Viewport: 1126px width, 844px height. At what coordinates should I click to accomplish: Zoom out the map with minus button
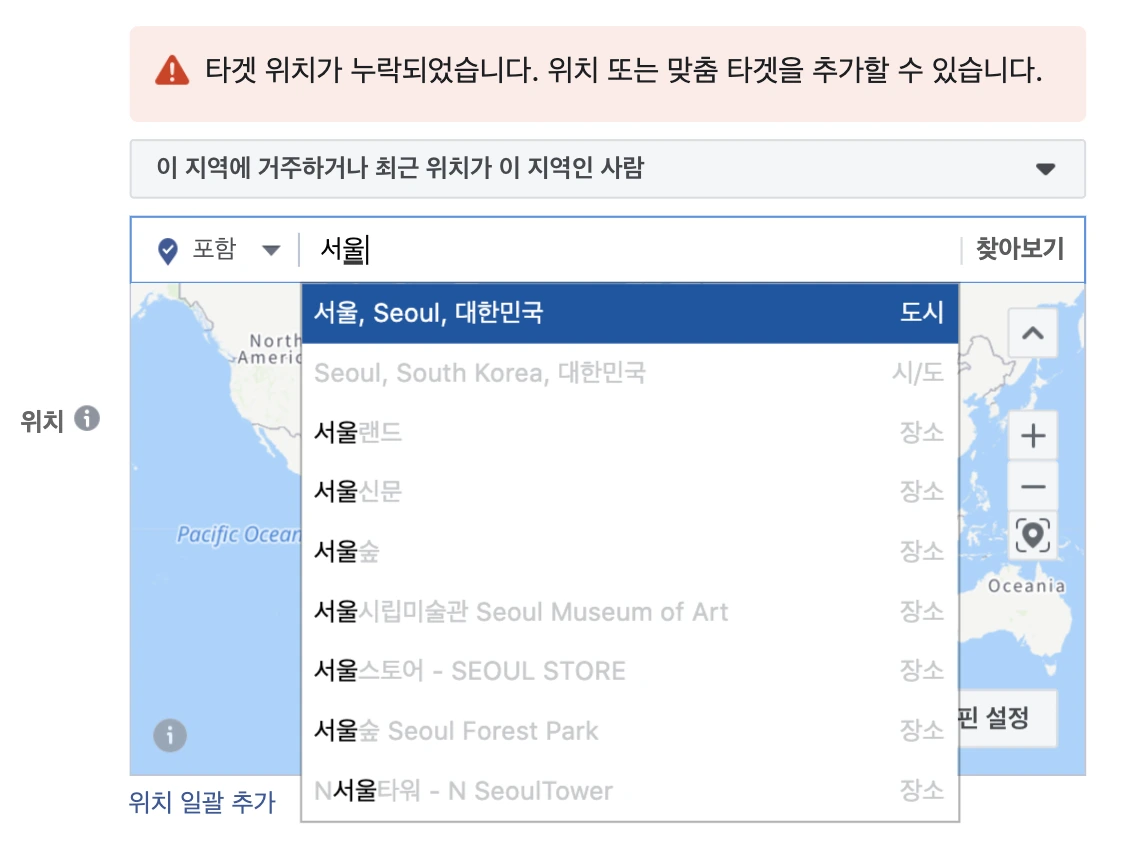1033,487
